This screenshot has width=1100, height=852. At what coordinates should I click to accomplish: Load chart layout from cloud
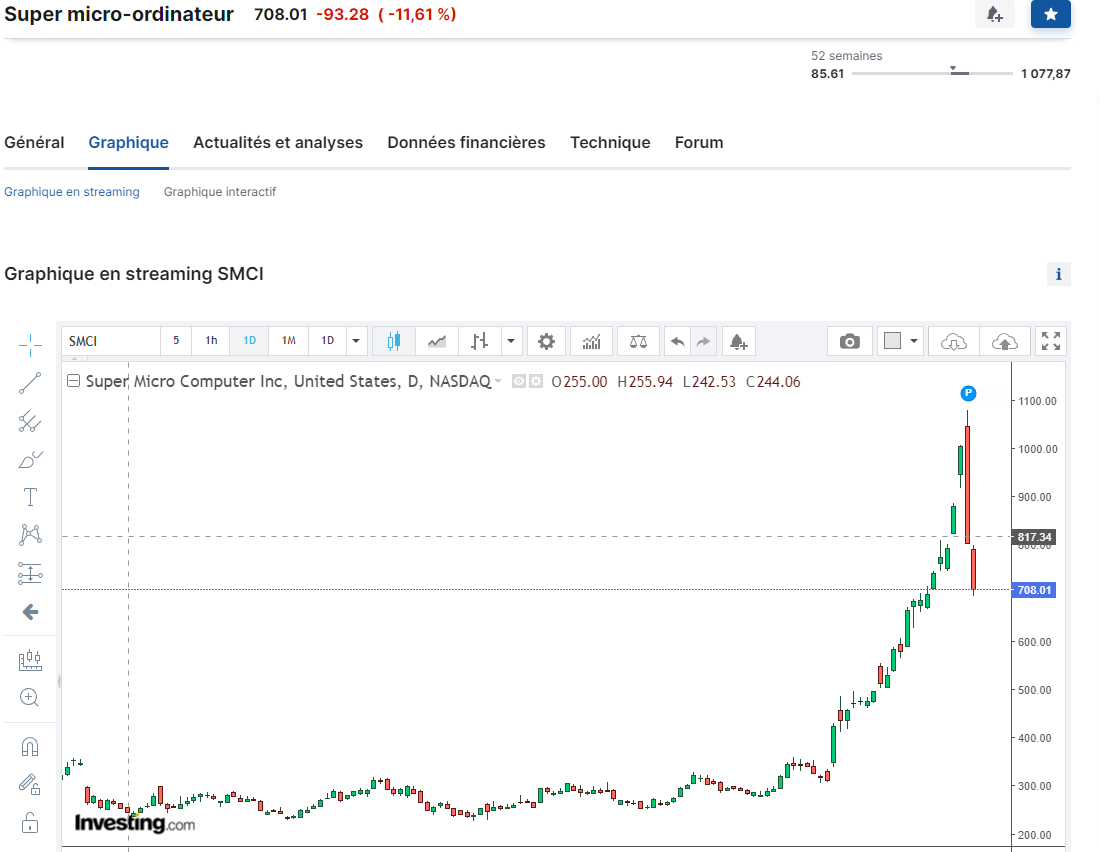point(953,341)
